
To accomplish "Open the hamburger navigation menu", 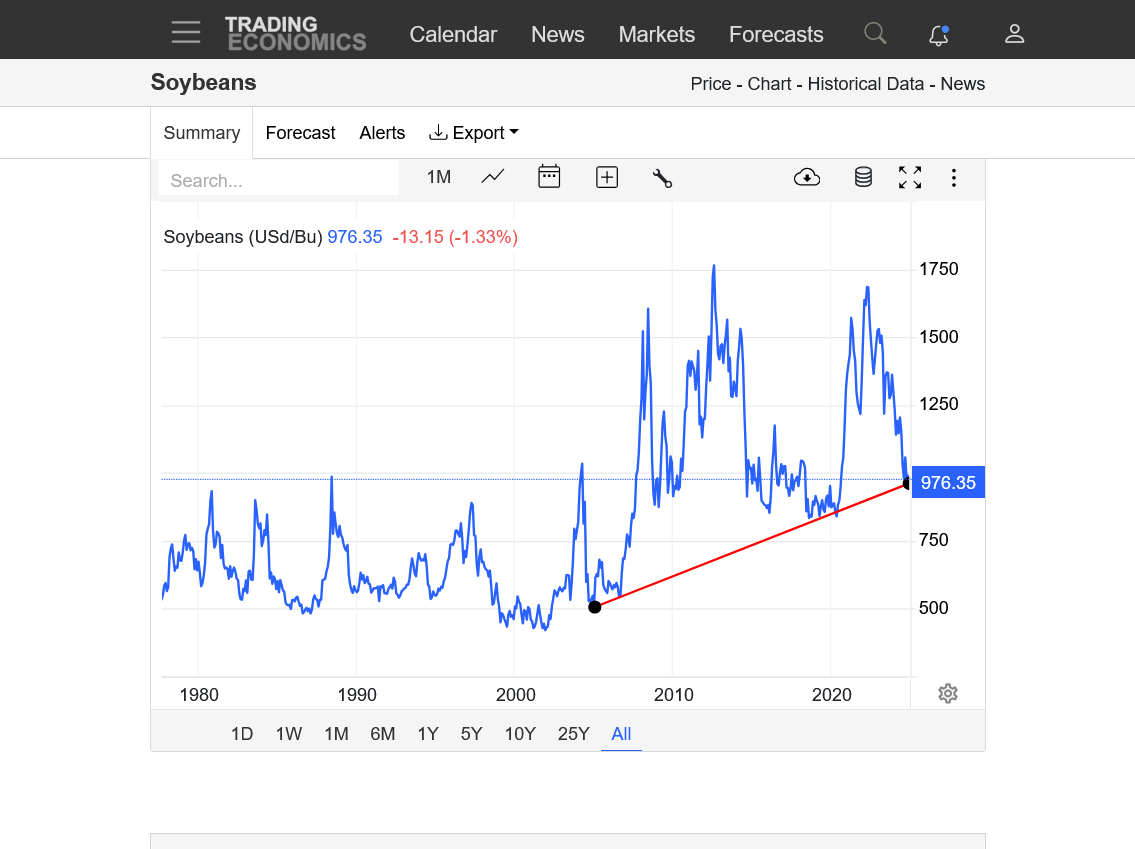I will pos(185,33).
